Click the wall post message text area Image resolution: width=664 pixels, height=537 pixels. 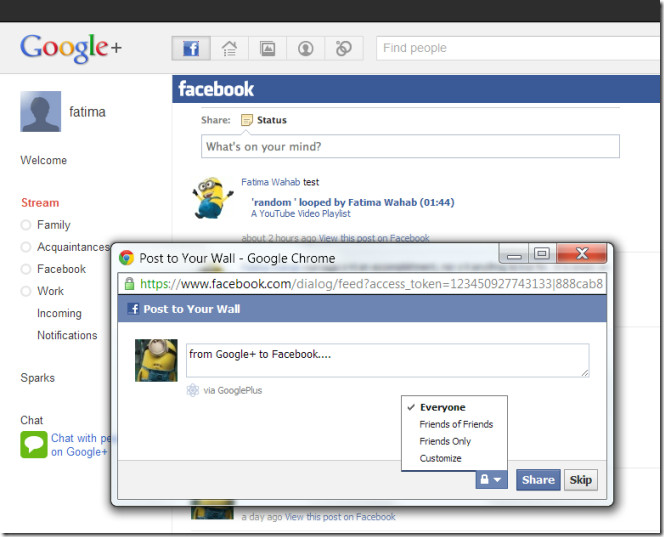click(x=387, y=360)
